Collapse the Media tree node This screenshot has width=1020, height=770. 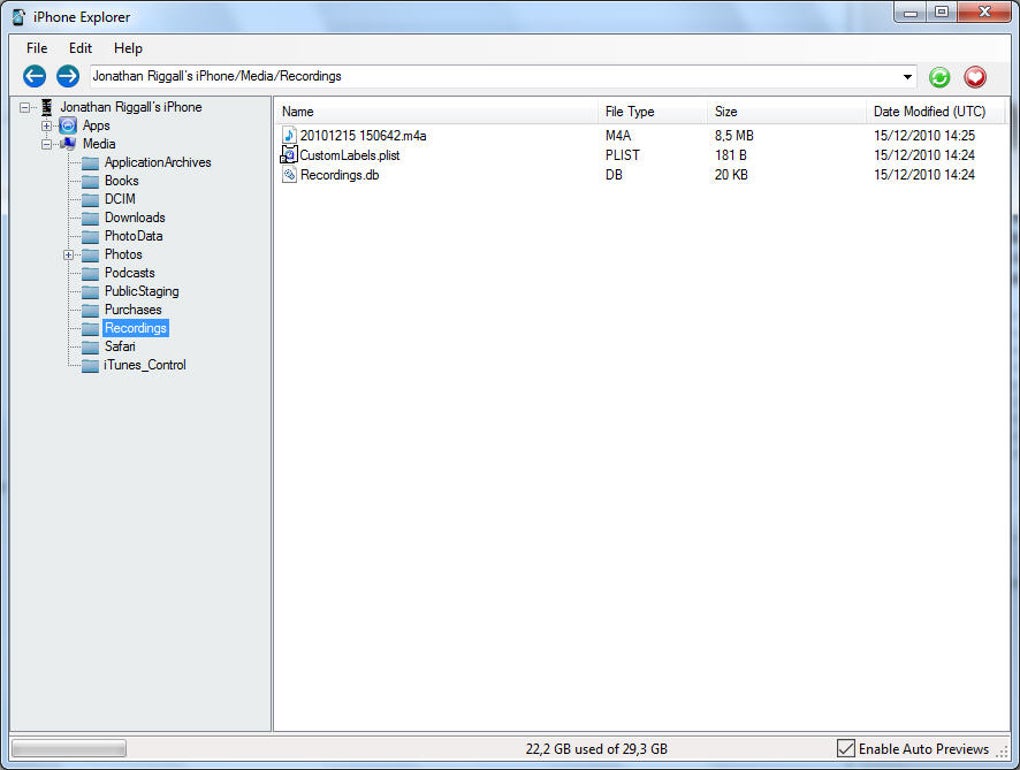point(46,144)
